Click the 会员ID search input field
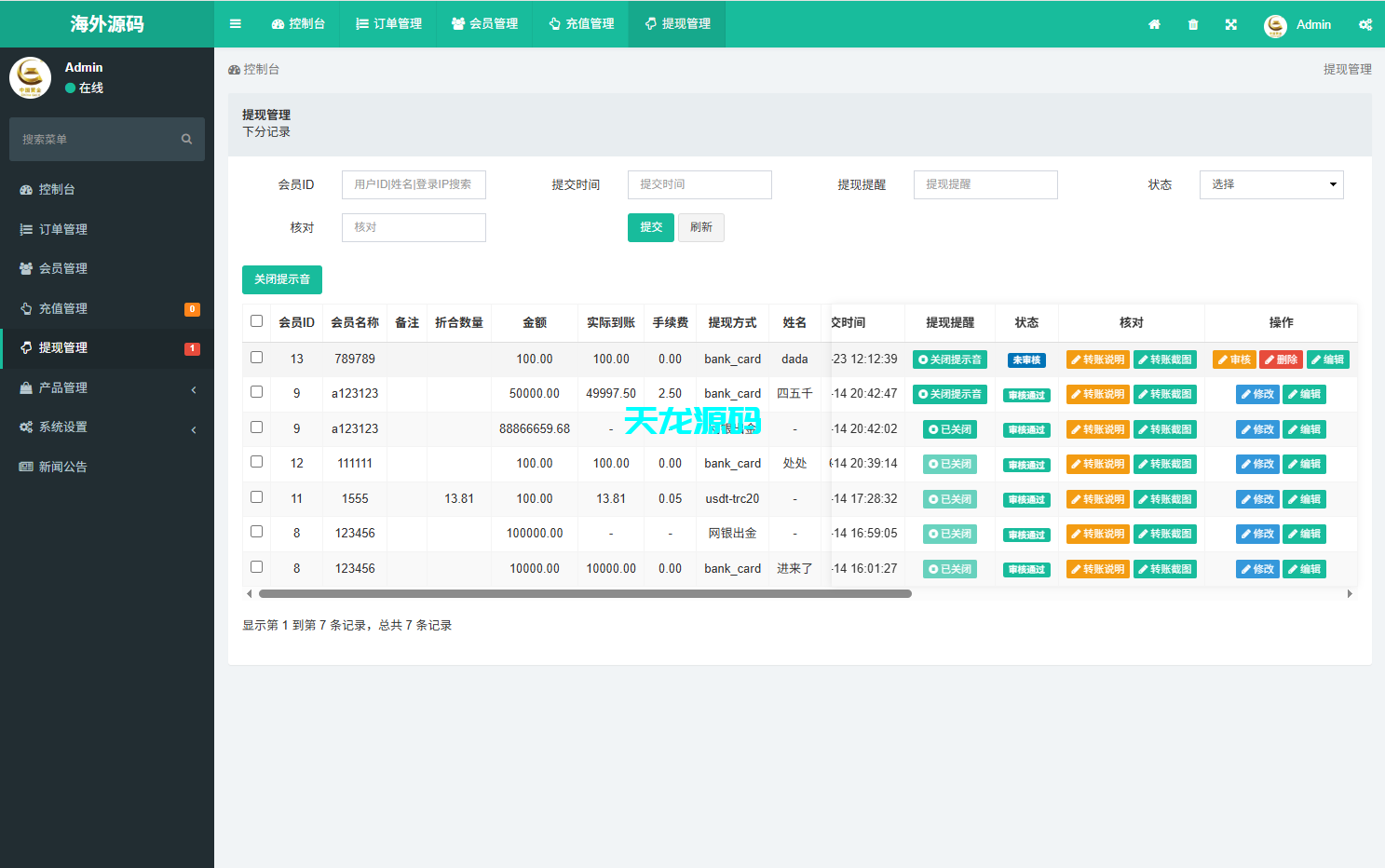The width and height of the screenshot is (1385, 868). (x=414, y=184)
